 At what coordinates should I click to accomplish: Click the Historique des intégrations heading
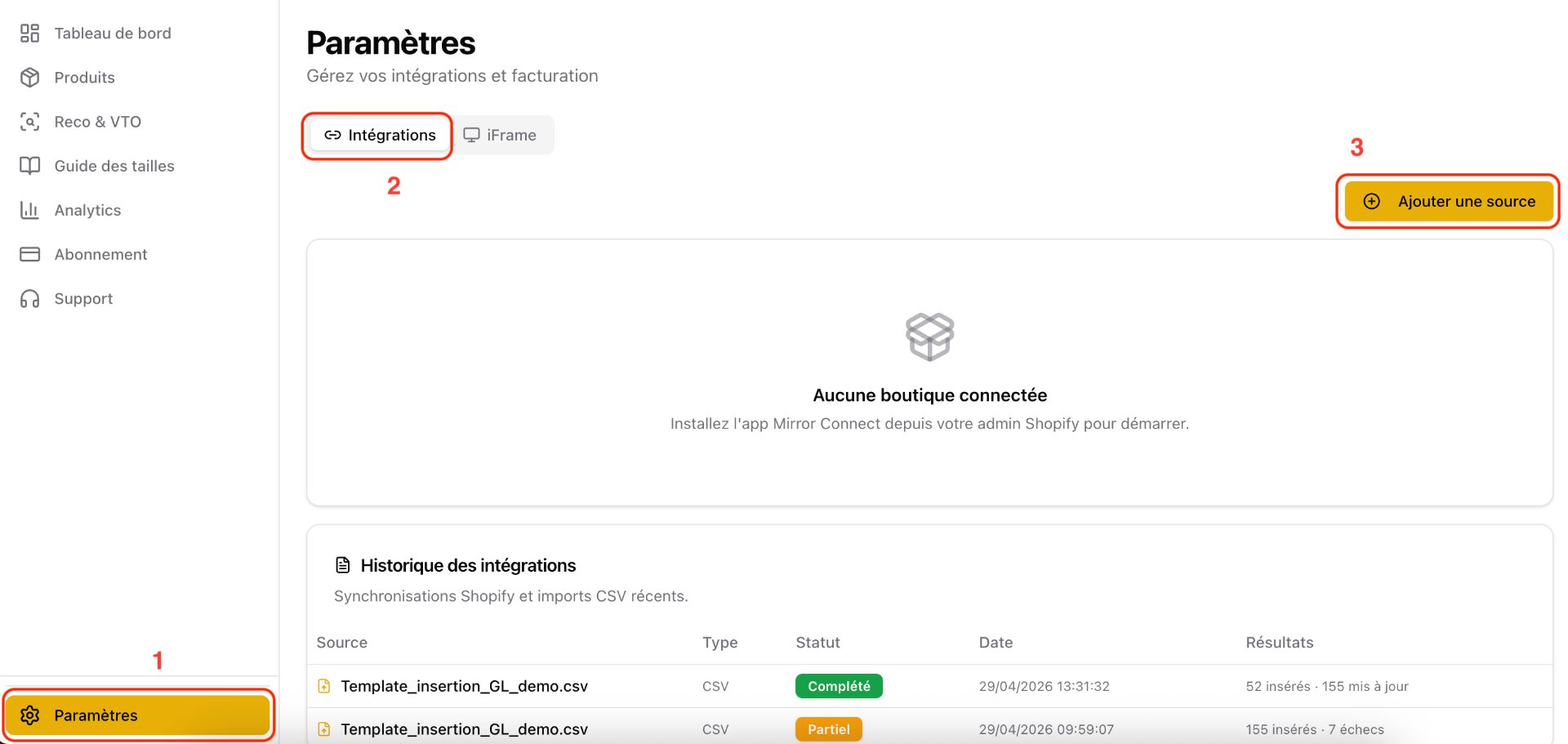[x=468, y=565]
